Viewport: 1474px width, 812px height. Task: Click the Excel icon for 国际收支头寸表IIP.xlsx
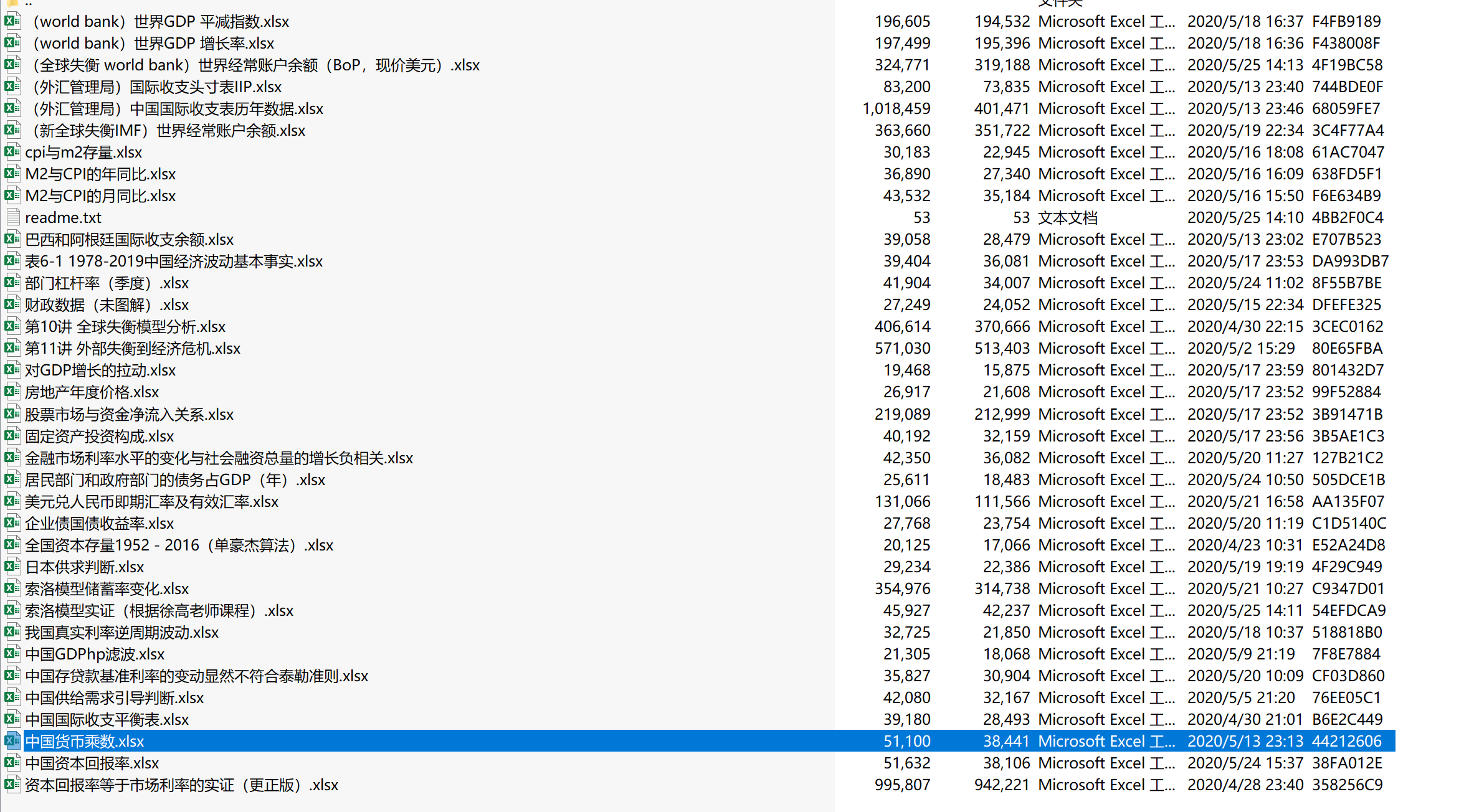point(12,87)
